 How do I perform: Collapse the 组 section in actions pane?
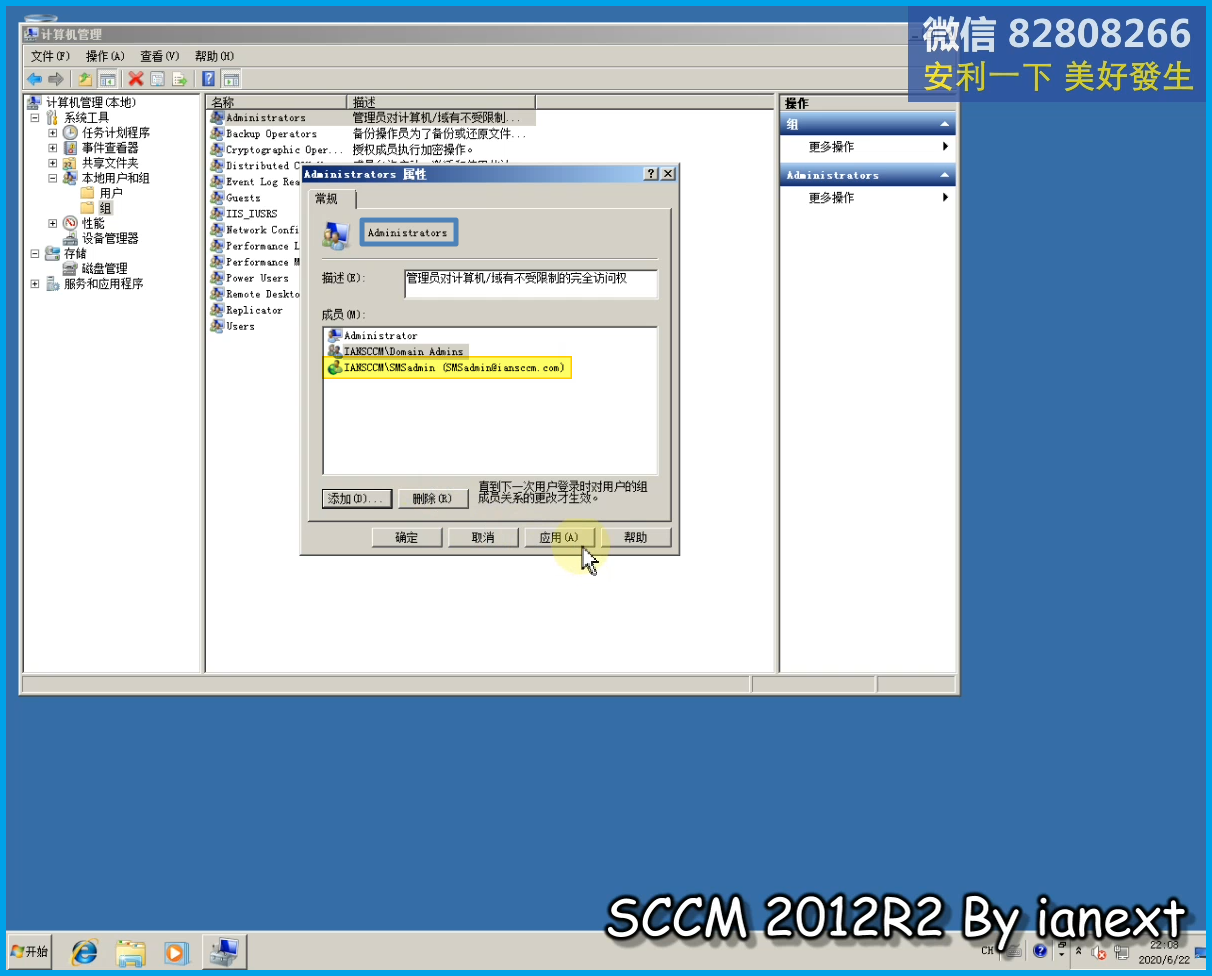(944, 124)
